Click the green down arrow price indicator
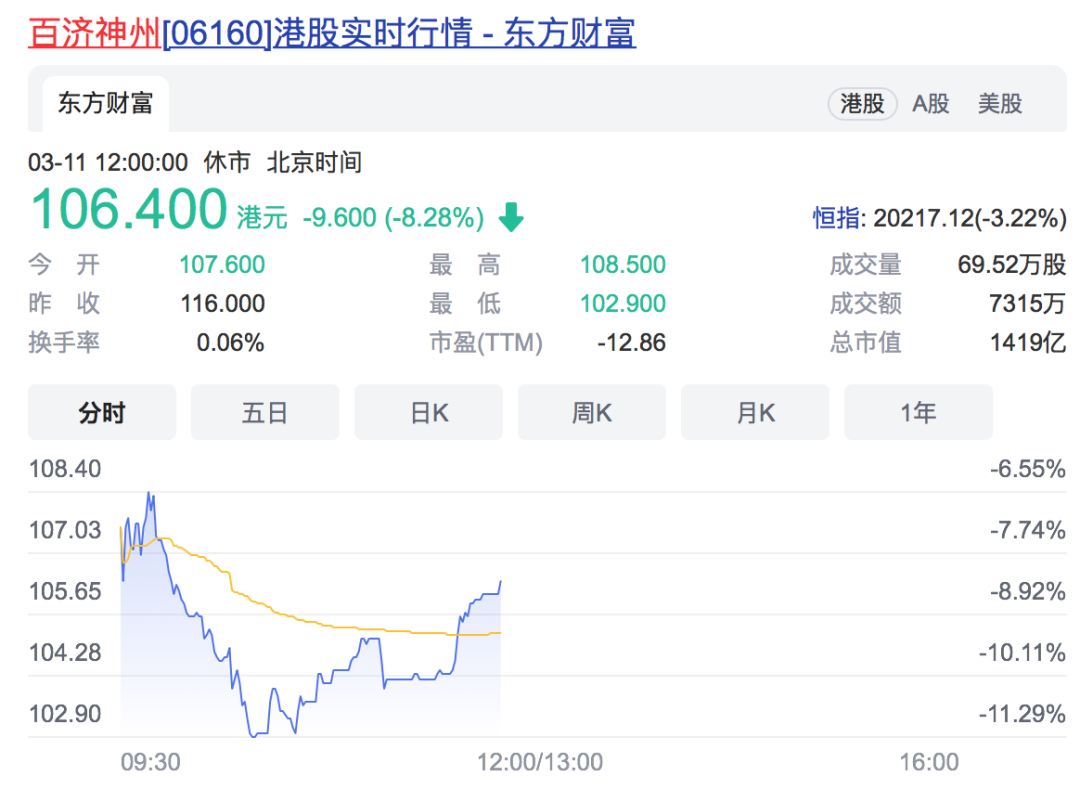 [511, 213]
